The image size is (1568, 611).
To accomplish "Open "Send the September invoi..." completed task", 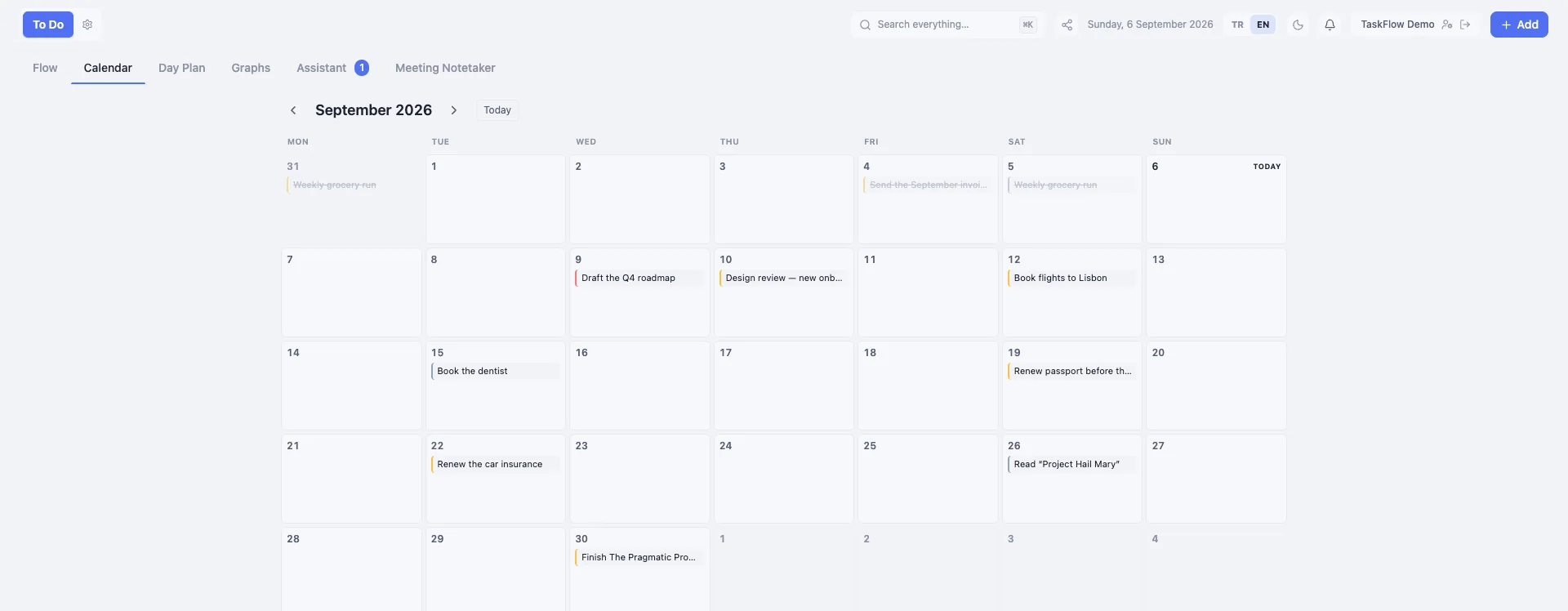I will 928,185.
